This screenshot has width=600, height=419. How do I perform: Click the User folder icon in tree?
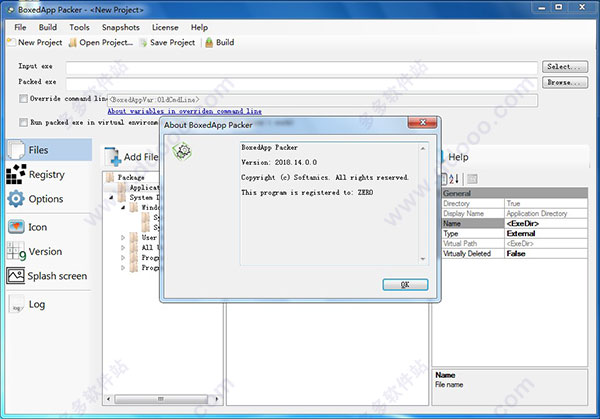point(134,237)
